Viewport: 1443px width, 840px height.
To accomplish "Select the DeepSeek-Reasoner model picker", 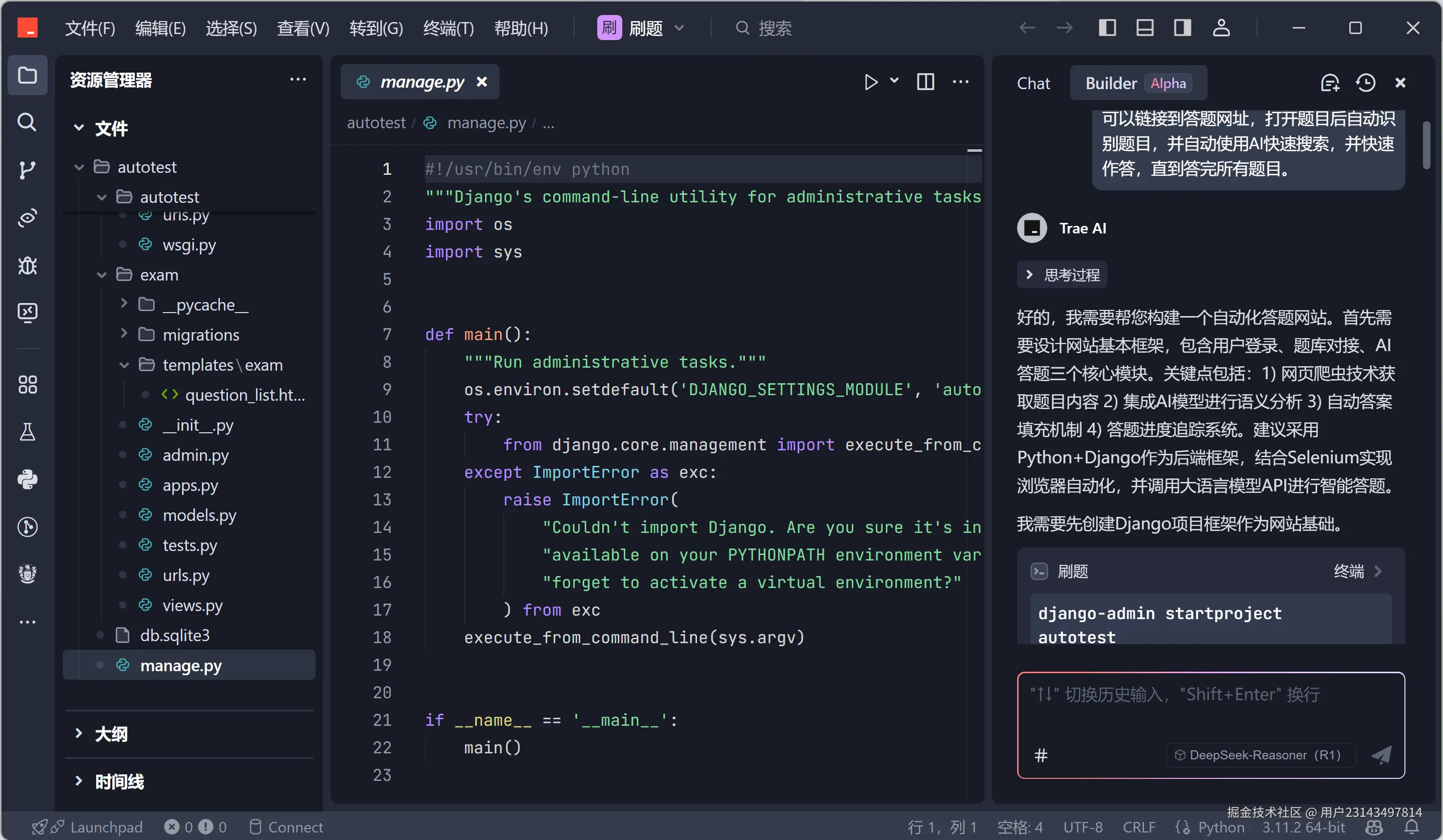I will point(1261,755).
